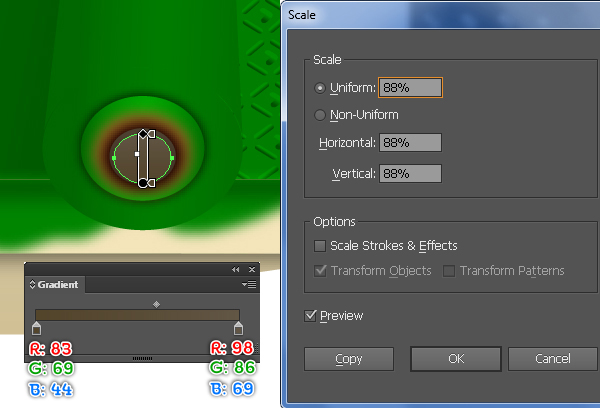Click the Uniform percentage field
This screenshot has width=600, height=408.
pyautogui.click(x=410, y=88)
